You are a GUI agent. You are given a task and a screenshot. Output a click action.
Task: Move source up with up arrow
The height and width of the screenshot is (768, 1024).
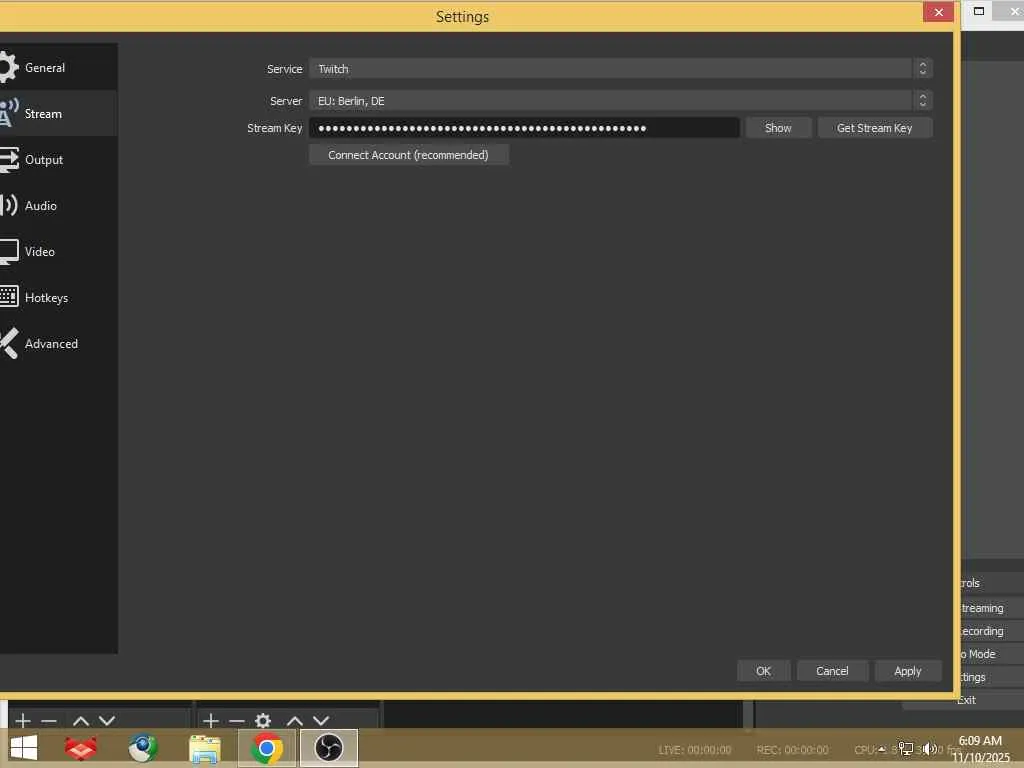[x=295, y=721]
